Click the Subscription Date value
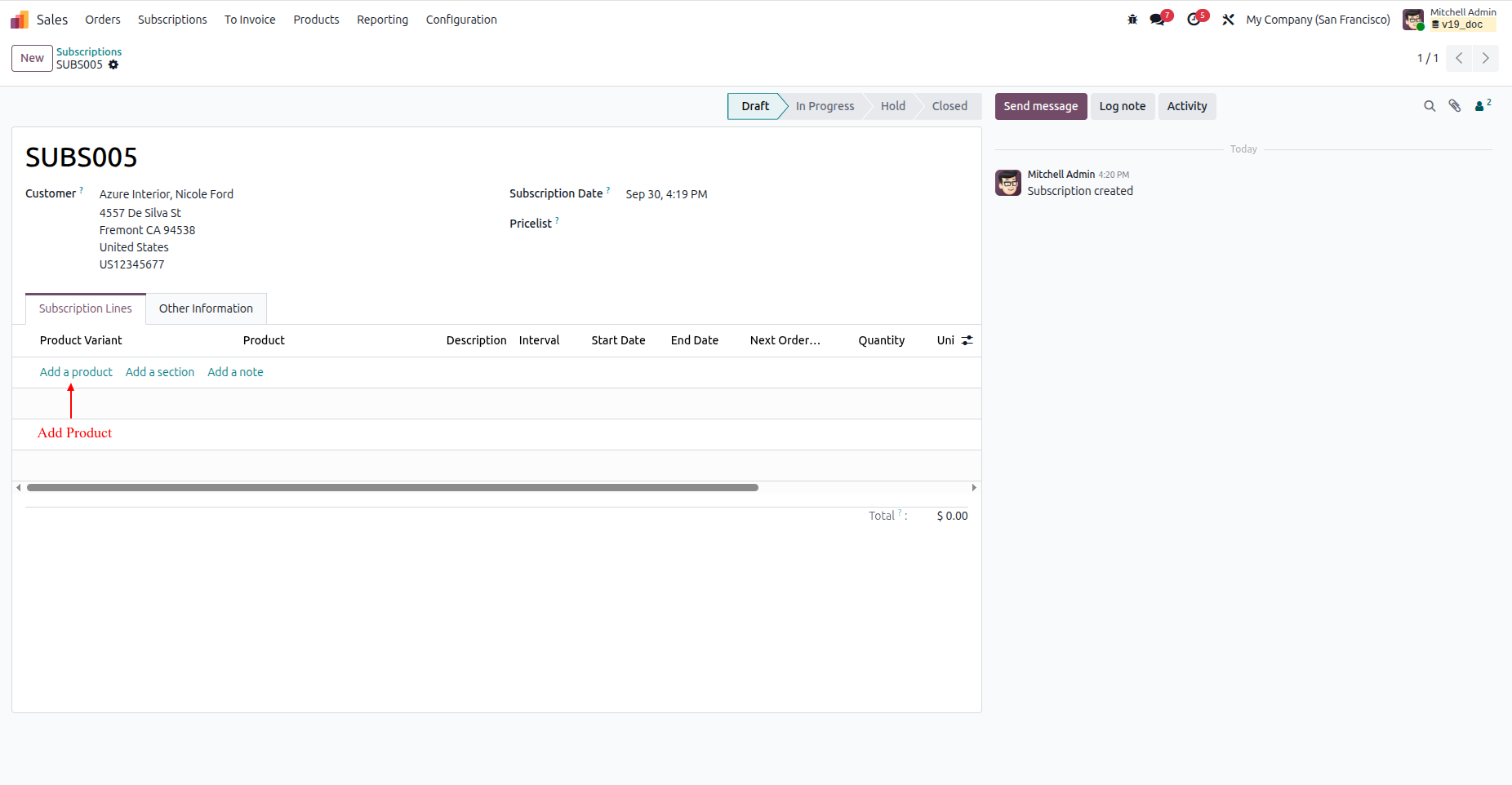 (666, 194)
